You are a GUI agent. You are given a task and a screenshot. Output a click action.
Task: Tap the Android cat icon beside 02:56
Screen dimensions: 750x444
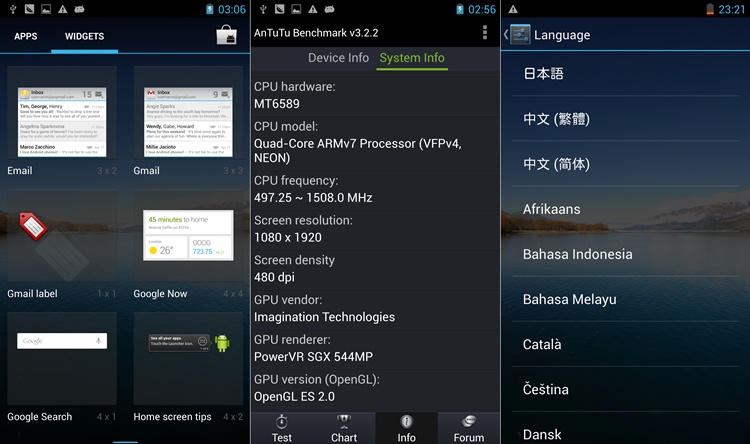pos(330,9)
